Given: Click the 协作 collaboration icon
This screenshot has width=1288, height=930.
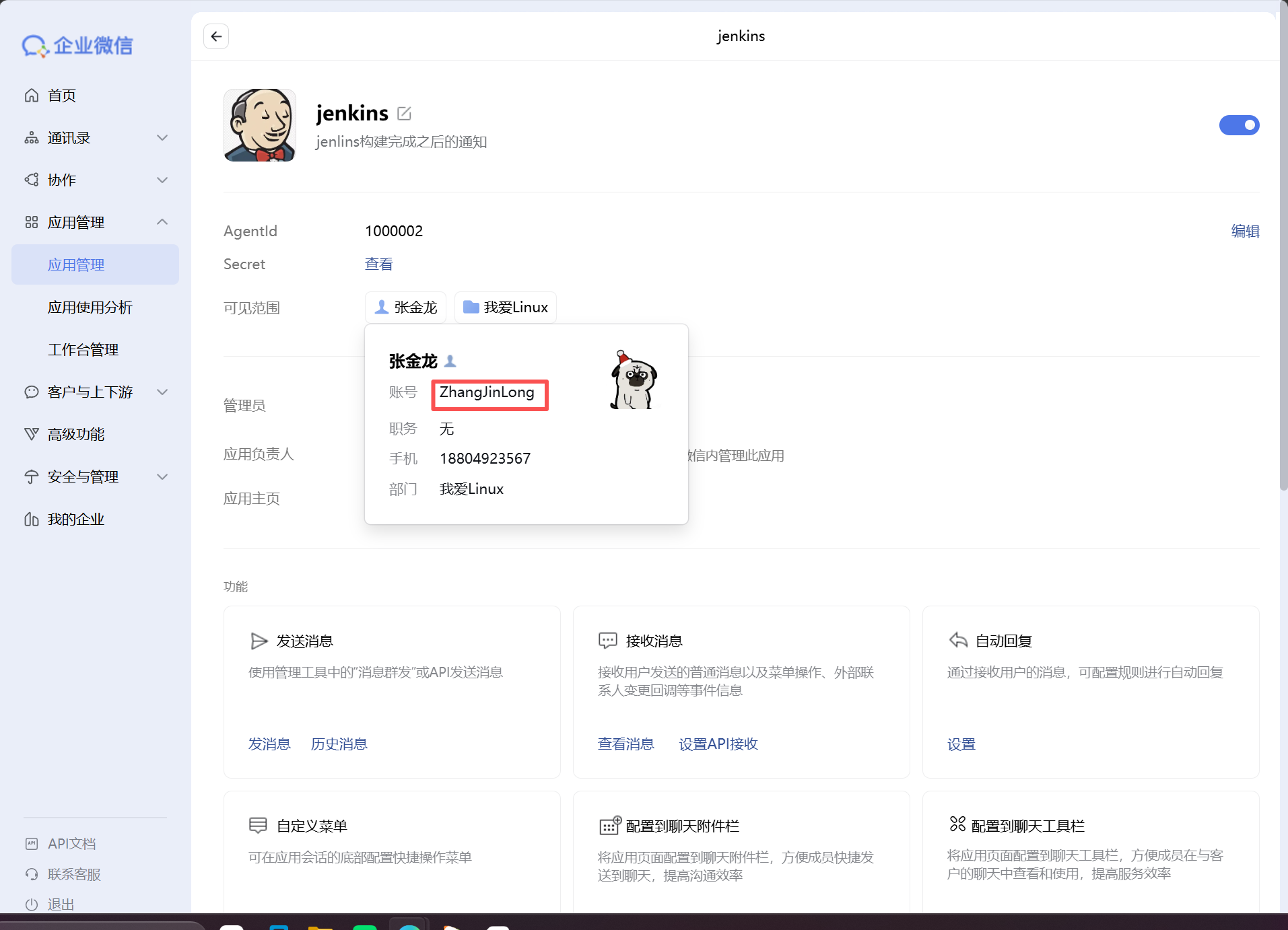Looking at the screenshot, I should click(x=32, y=180).
